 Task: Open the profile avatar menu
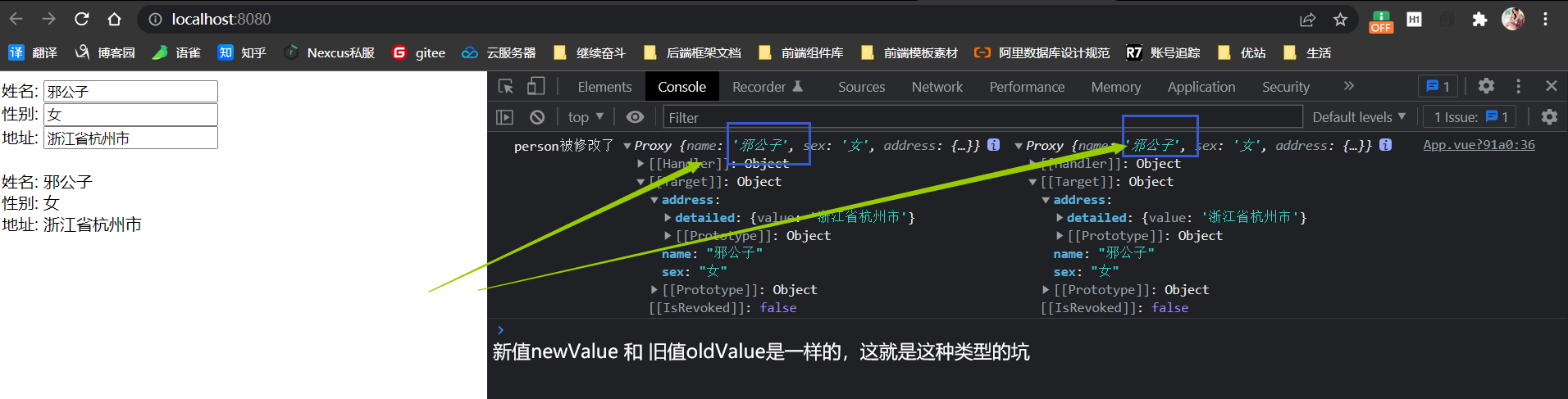1513,19
